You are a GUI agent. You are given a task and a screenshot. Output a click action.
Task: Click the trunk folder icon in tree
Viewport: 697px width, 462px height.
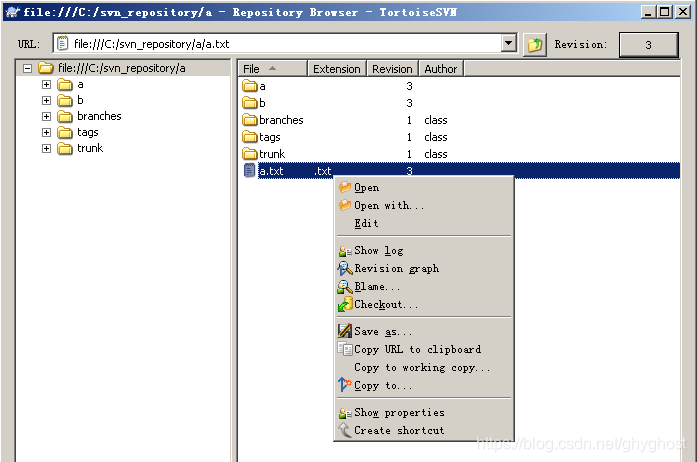65,148
